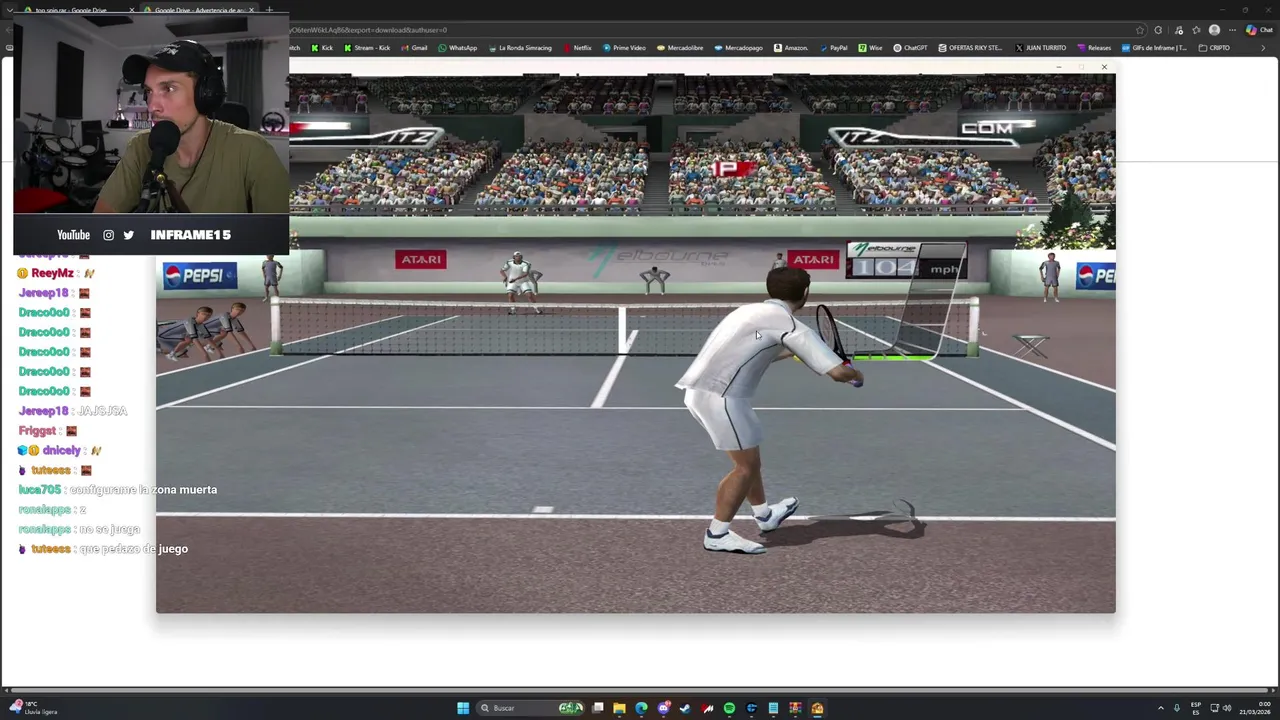Click Friggst username in chat

37,431
